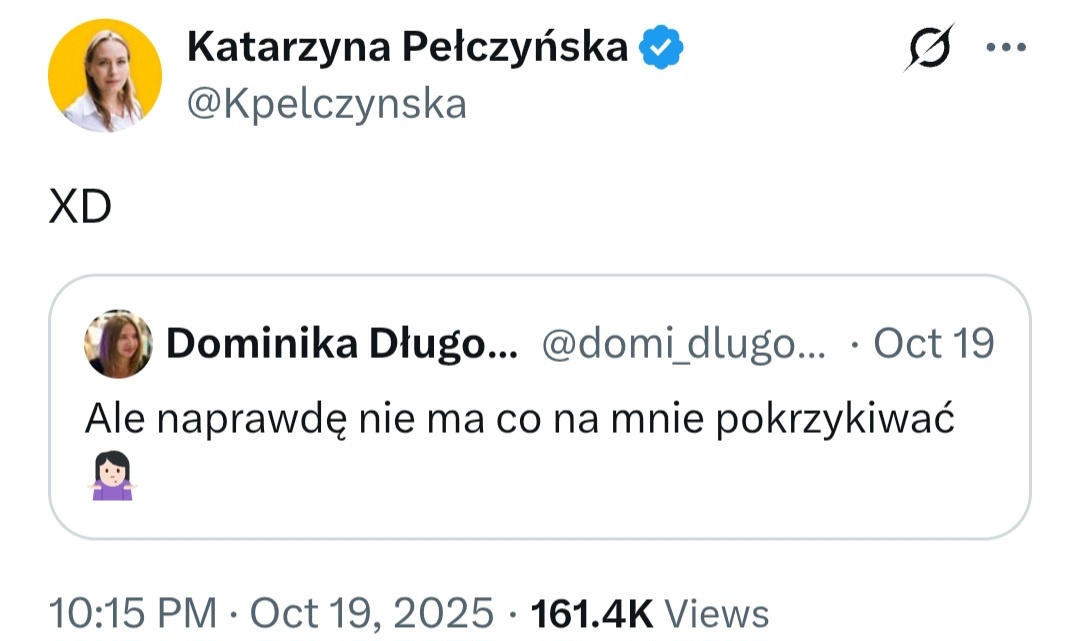Click the quoted tweet's Oct 19 date

pos(933,344)
